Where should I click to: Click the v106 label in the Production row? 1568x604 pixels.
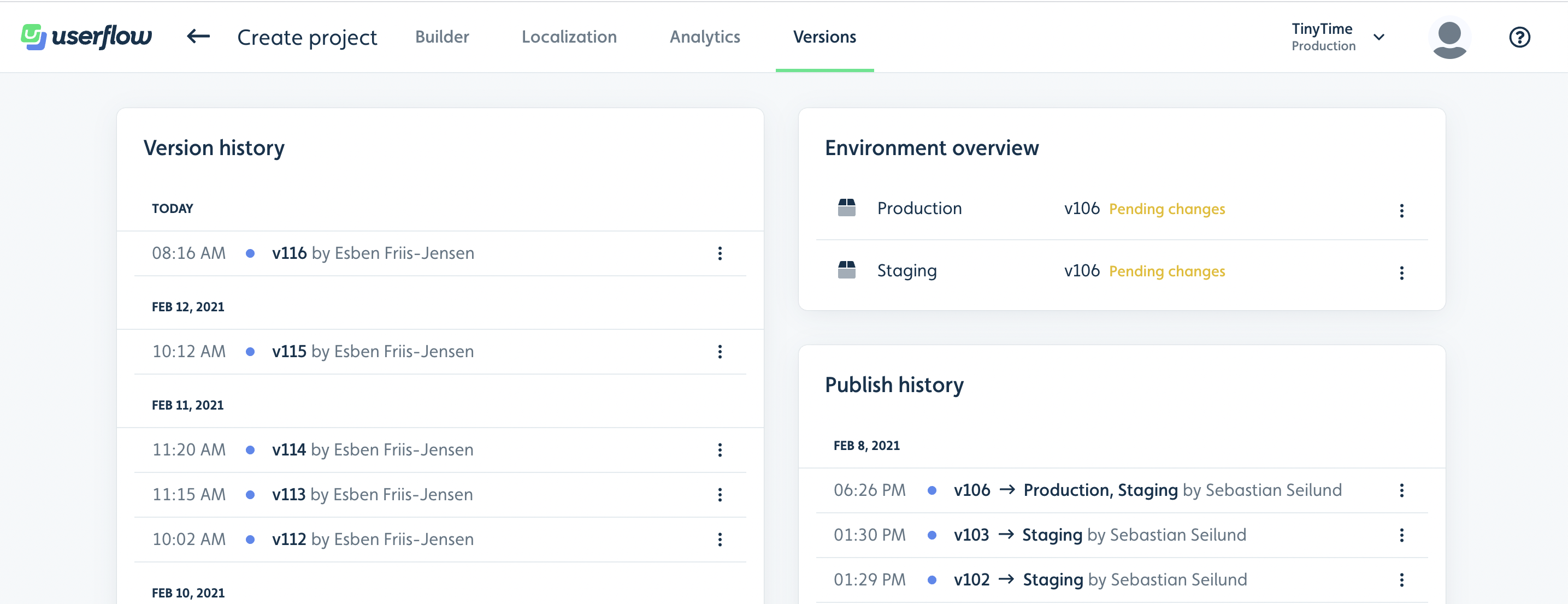pyautogui.click(x=1082, y=208)
